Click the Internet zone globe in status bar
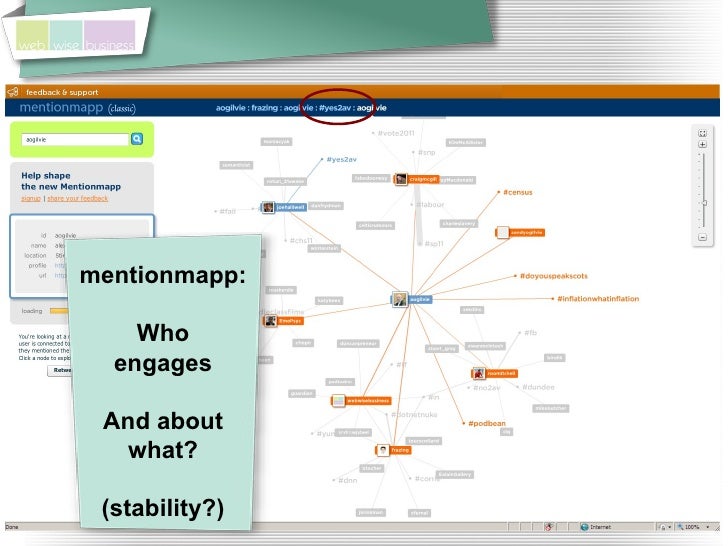728x546 pixels. 585,527
